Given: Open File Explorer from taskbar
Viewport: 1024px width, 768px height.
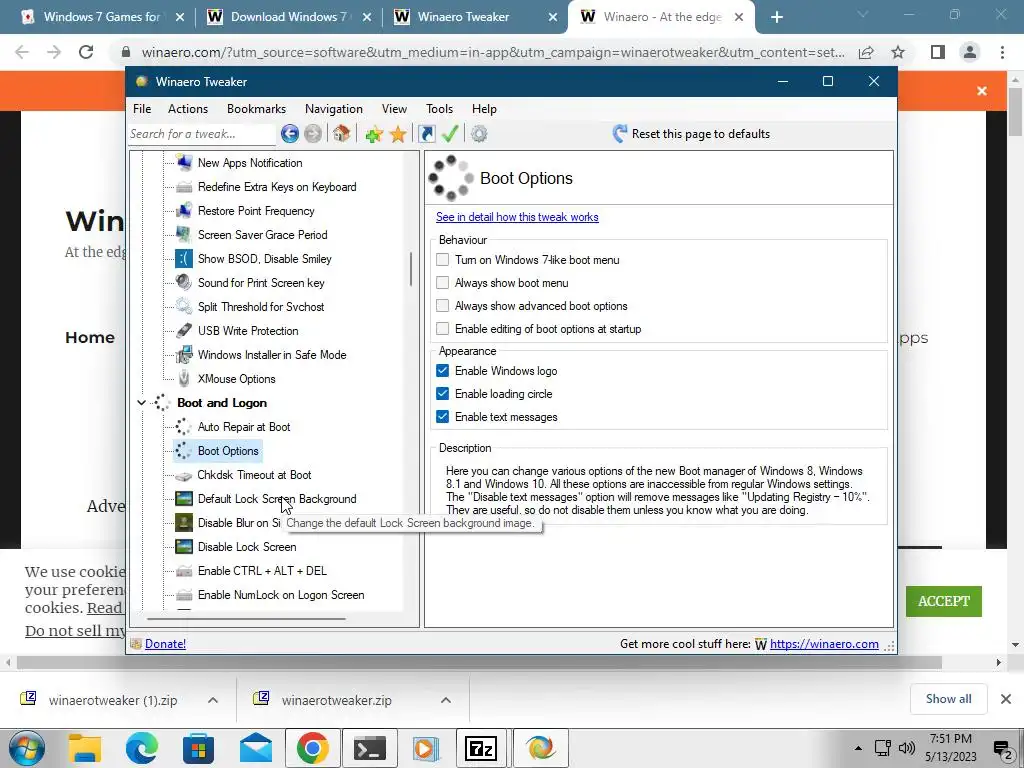Looking at the screenshot, I should (x=85, y=748).
